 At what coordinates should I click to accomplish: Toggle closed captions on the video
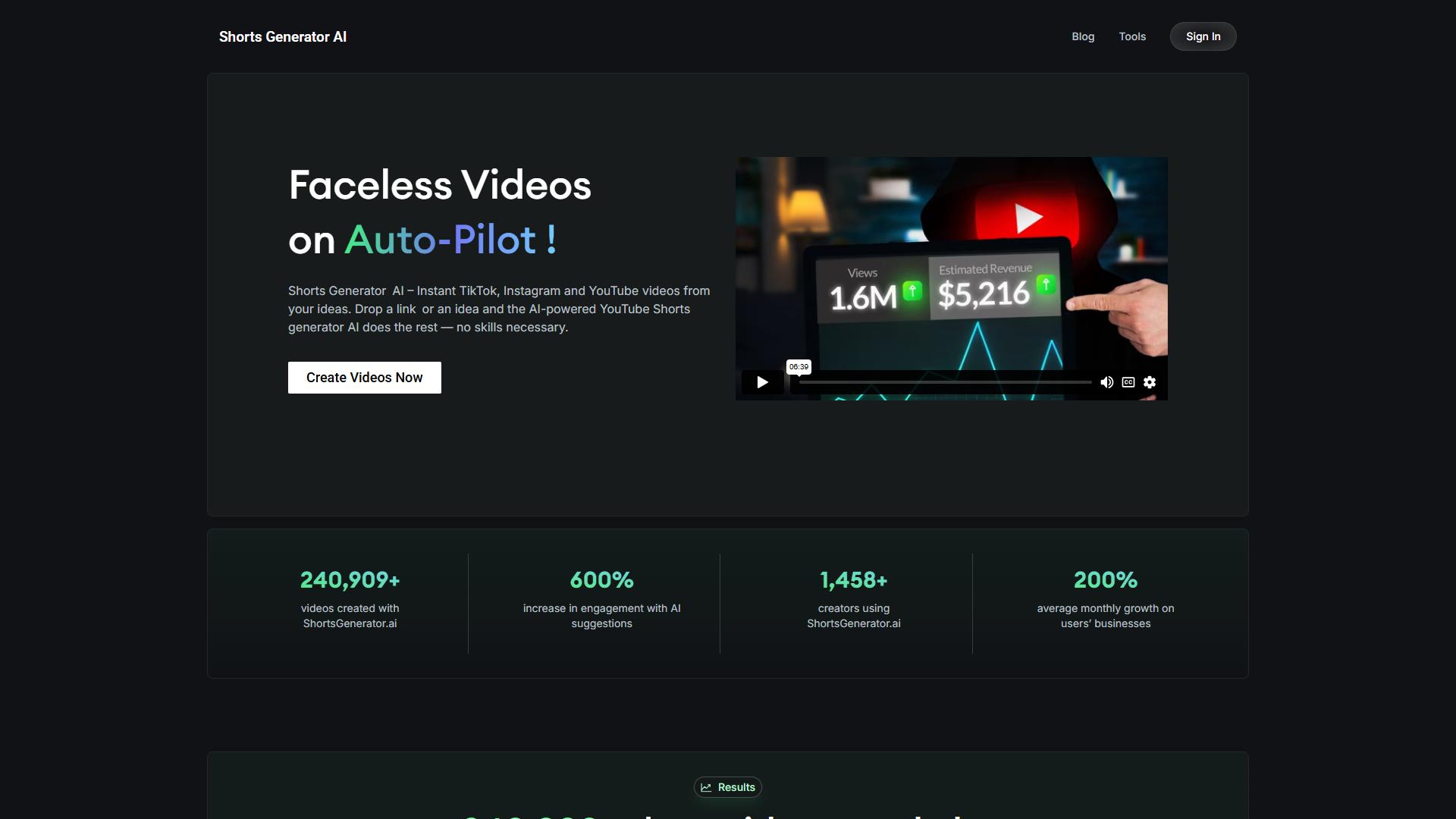1128,382
